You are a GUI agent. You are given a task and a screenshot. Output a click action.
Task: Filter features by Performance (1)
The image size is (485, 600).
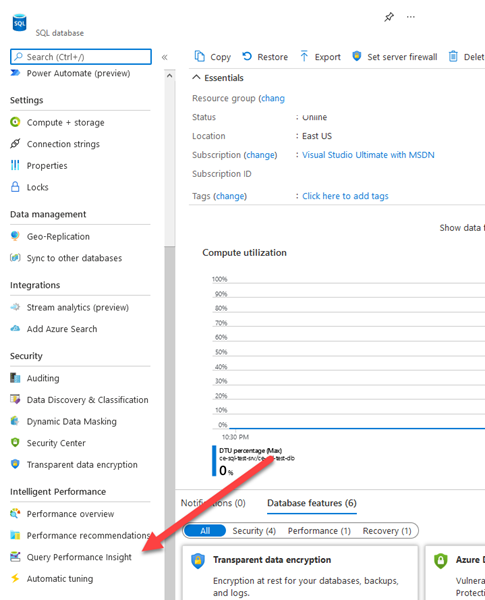click(x=319, y=531)
